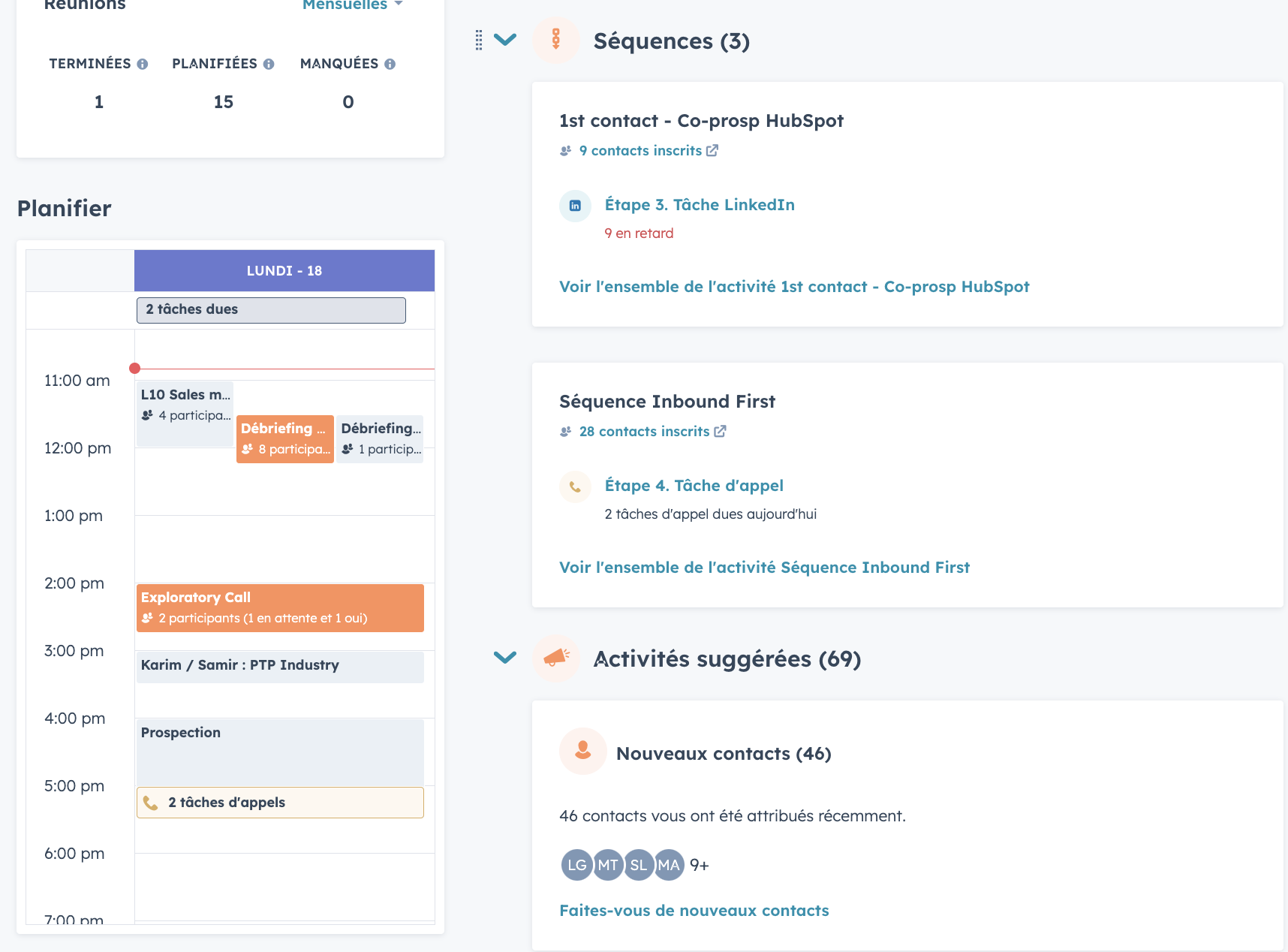The width and height of the screenshot is (1288, 952).
Task: Click the 9 en retard status text
Action: point(639,233)
